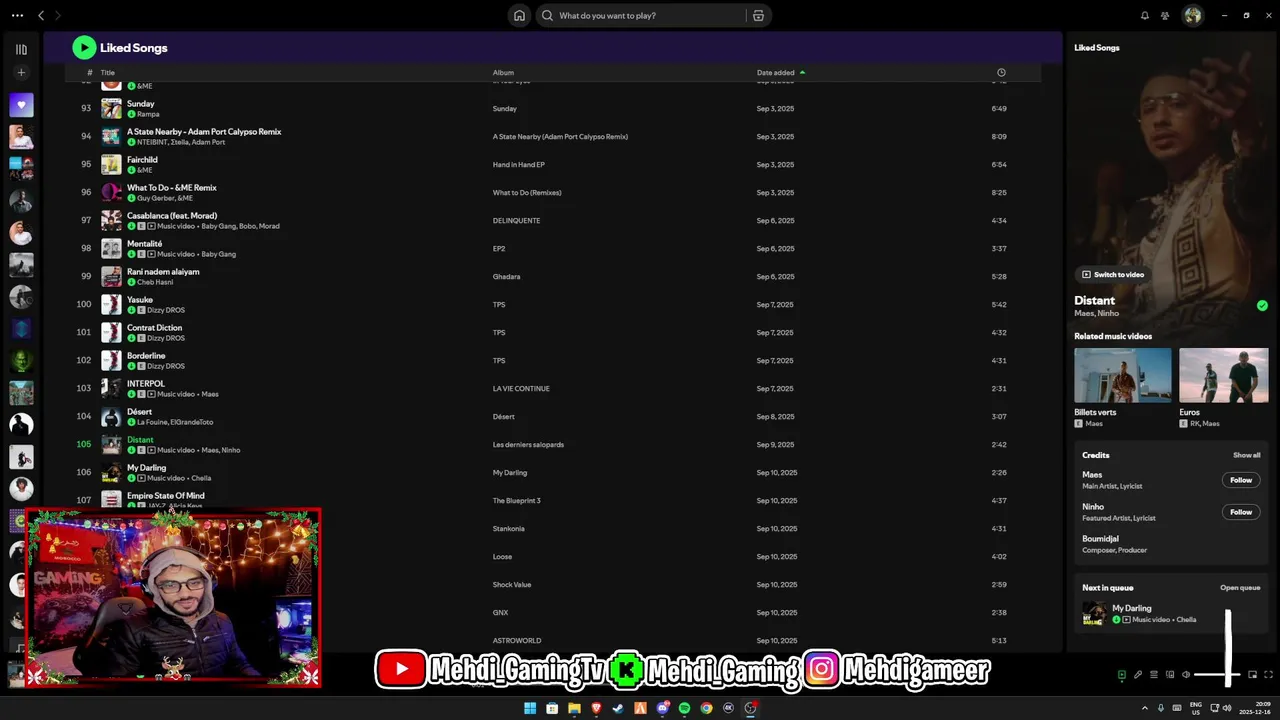The height and width of the screenshot is (720, 1280).
Task: Enter full screen with the expand icon
Action: (1268, 675)
